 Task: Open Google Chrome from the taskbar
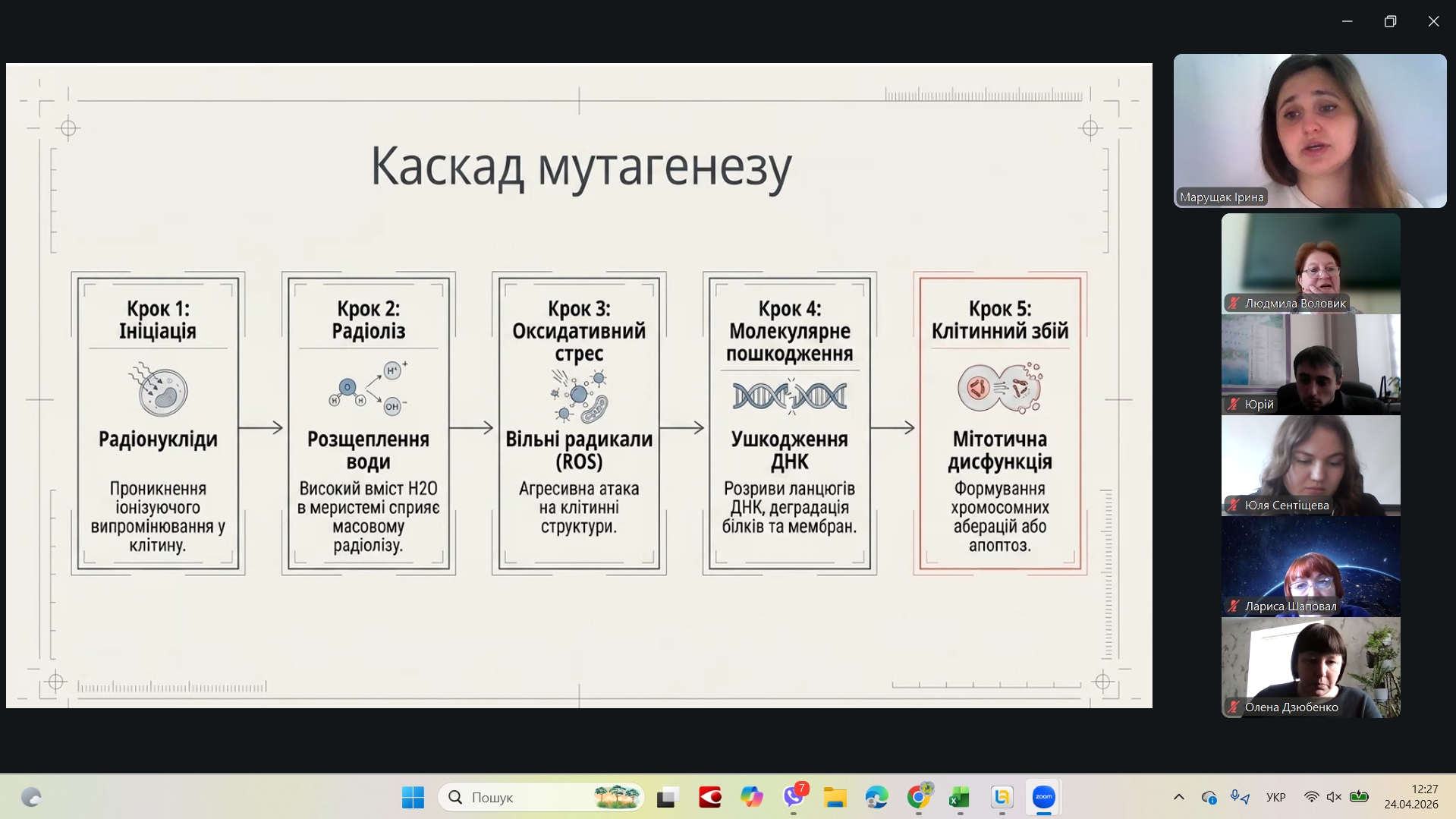coord(918,797)
